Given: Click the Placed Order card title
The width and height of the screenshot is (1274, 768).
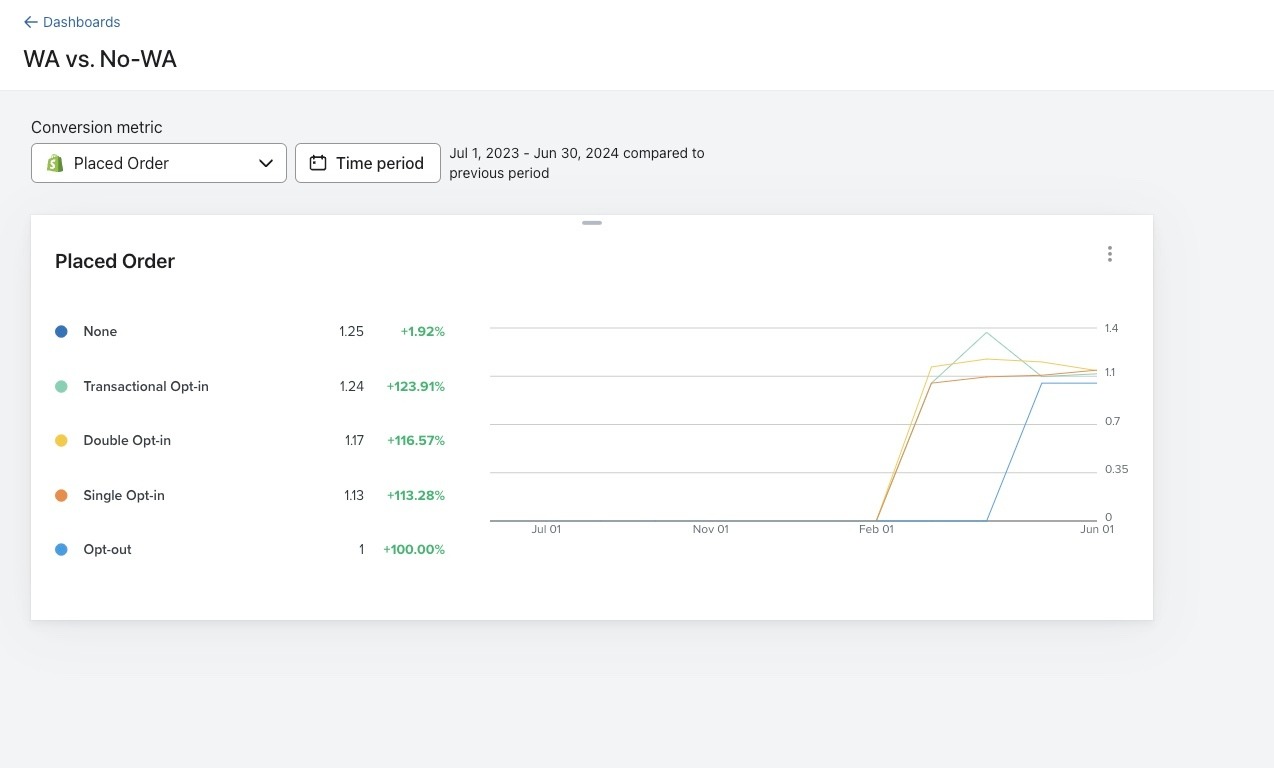Looking at the screenshot, I should pos(115,261).
